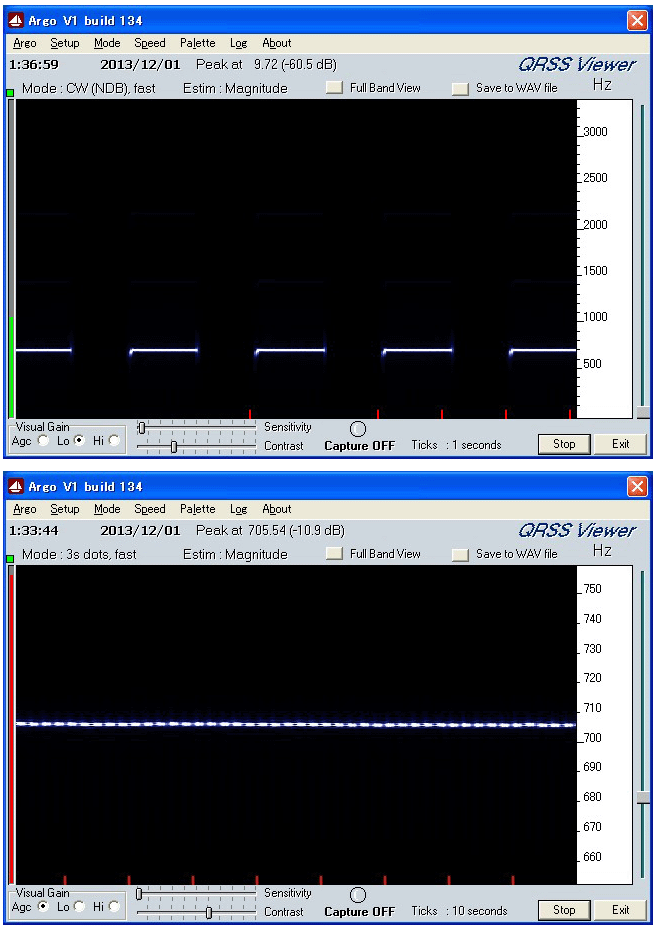Open Palette menu in bottom window
The width and height of the screenshot is (656, 930).
click(198, 509)
